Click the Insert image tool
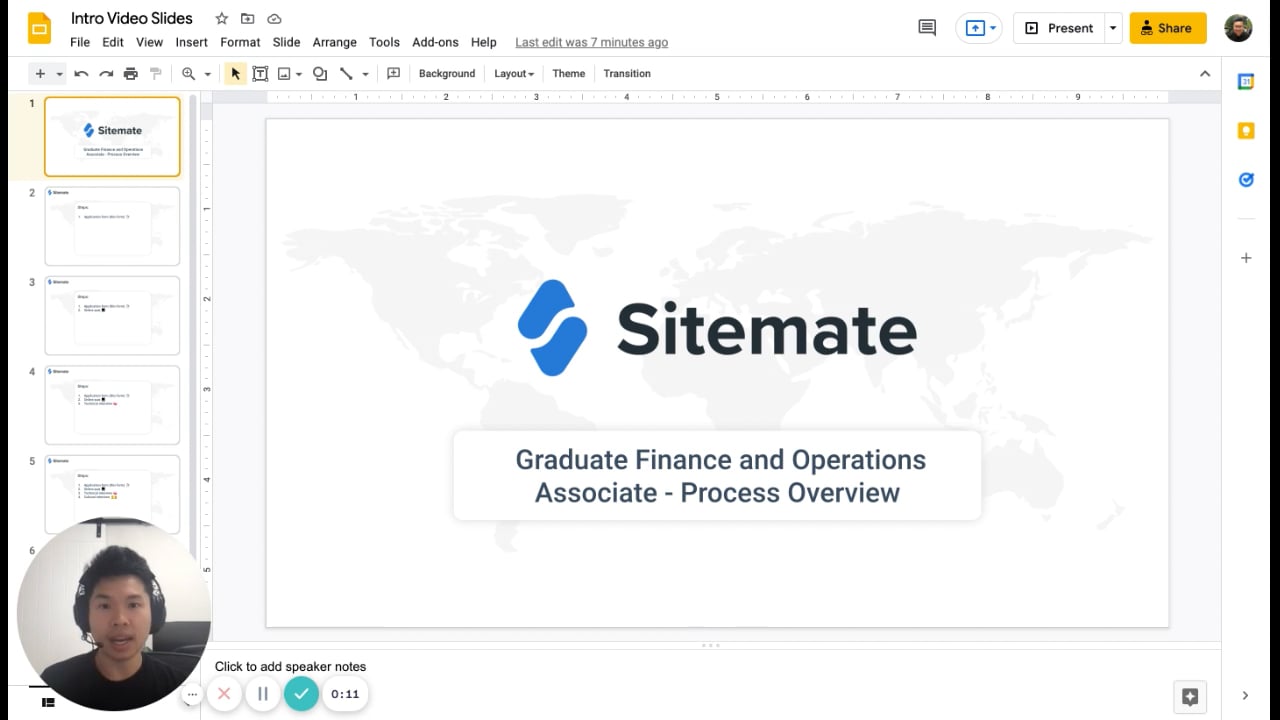This screenshot has width=1280, height=720. 284,74
